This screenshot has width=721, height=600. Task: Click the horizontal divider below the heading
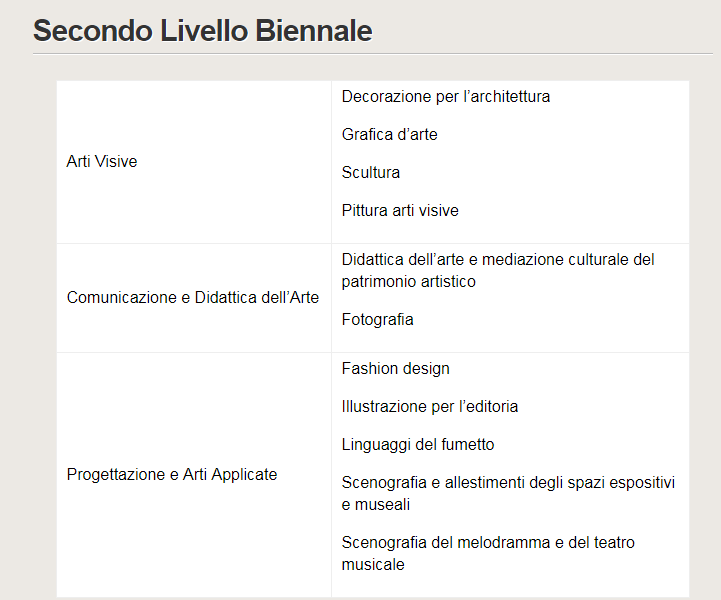point(372,54)
